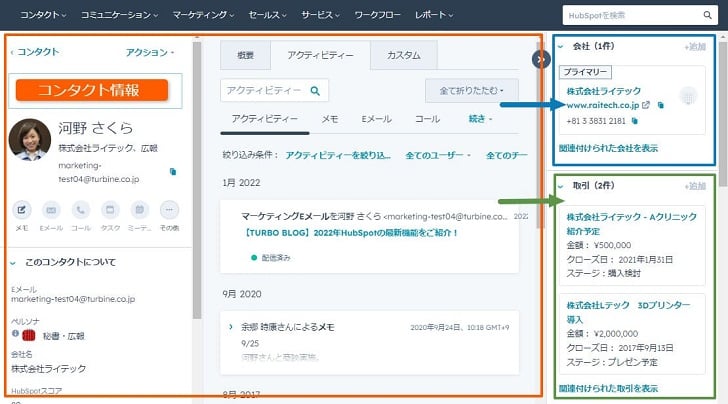Click the round panel collapse arrow button

[541, 59]
